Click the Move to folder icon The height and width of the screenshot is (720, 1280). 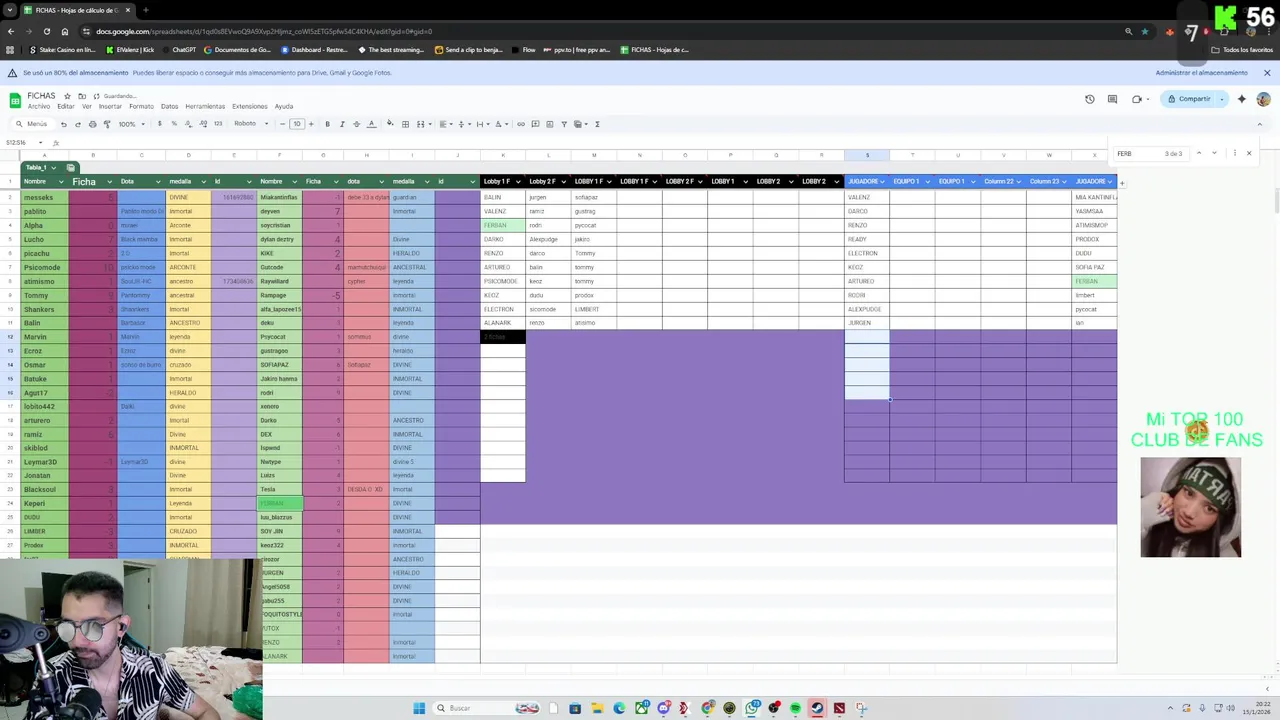(x=82, y=96)
